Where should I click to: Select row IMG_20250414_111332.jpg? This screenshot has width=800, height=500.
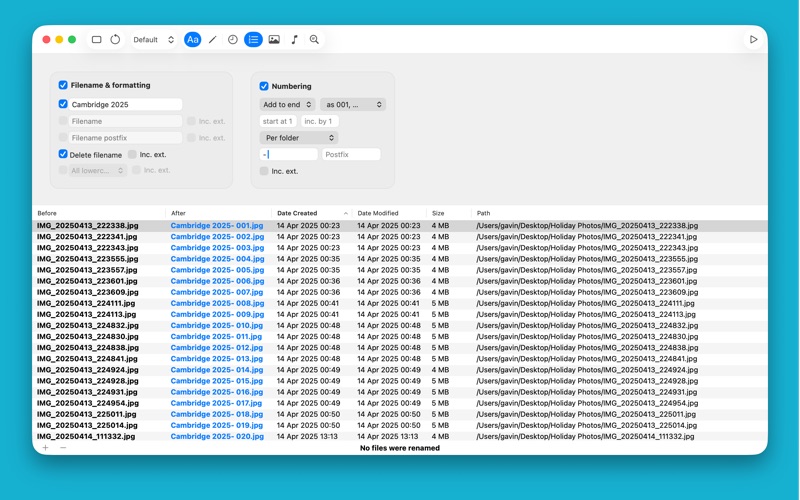(x=399, y=436)
